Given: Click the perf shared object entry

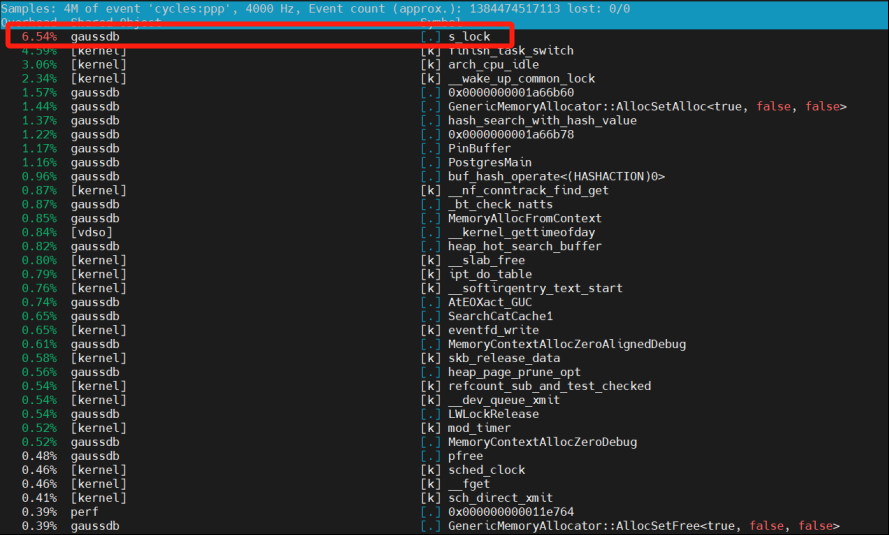Looking at the screenshot, I should pyautogui.click(x=84, y=512).
